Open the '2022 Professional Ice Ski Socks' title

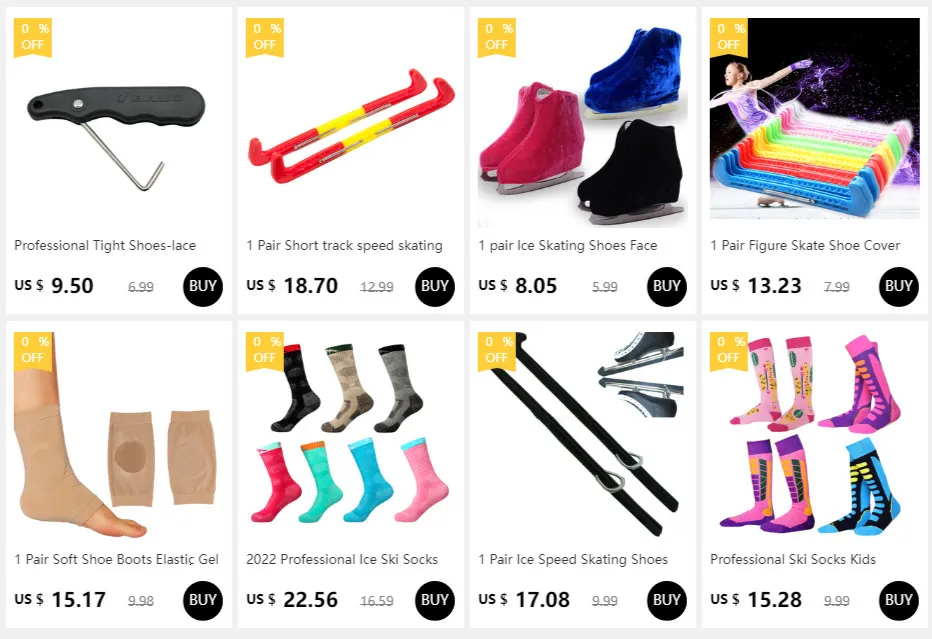point(342,559)
